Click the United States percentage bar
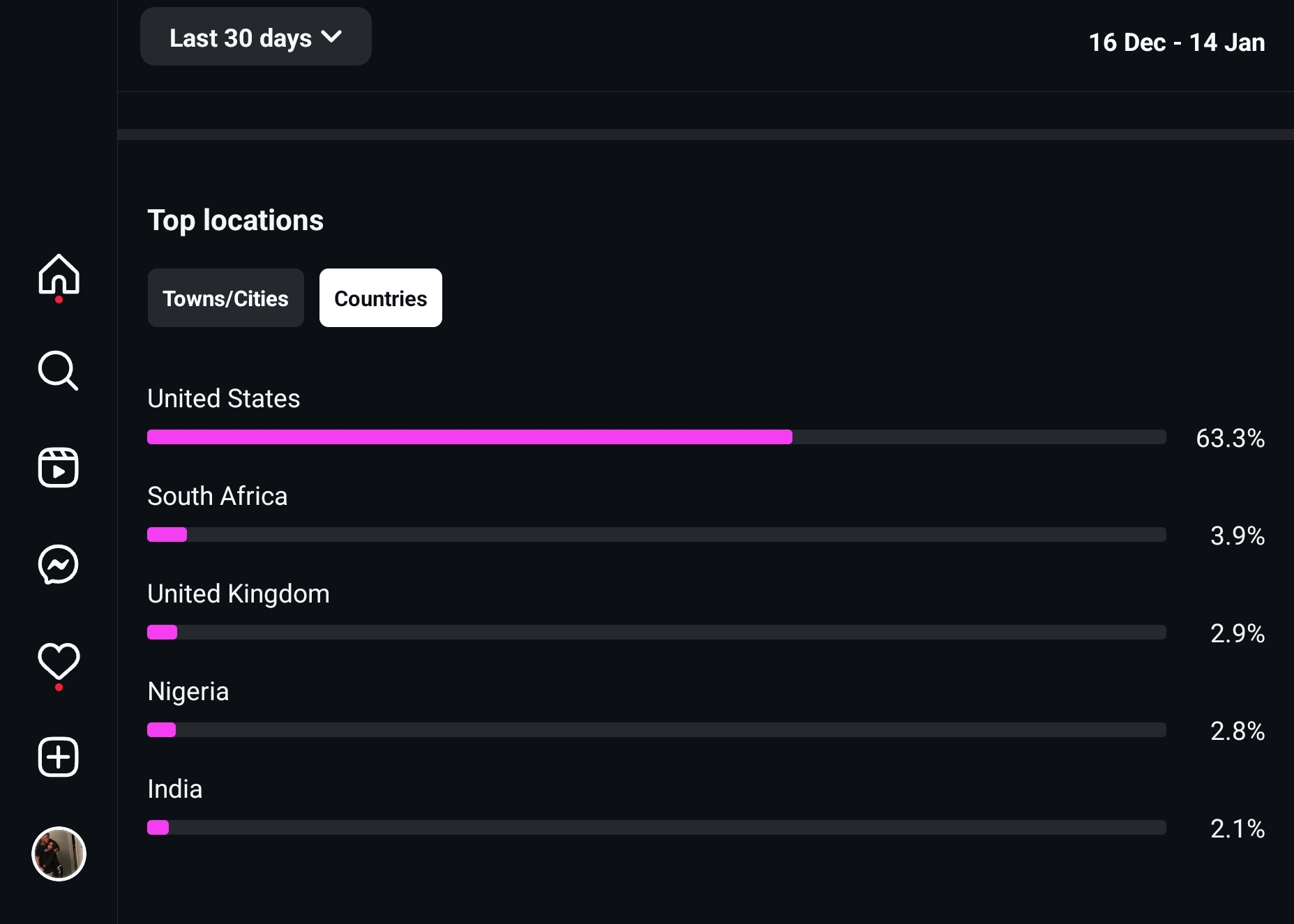Image resolution: width=1294 pixels, height=924 pixels. point(656,437)
